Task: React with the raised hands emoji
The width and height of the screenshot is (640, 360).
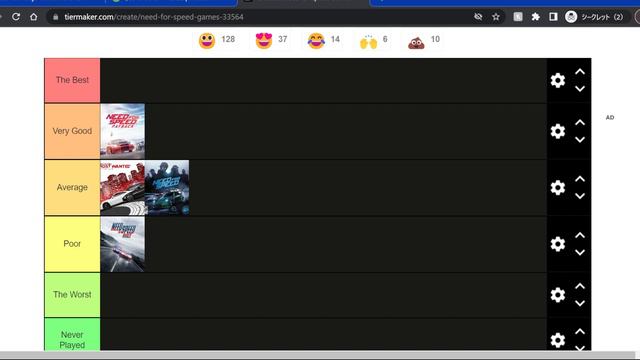Action: [x=368, y=41]
